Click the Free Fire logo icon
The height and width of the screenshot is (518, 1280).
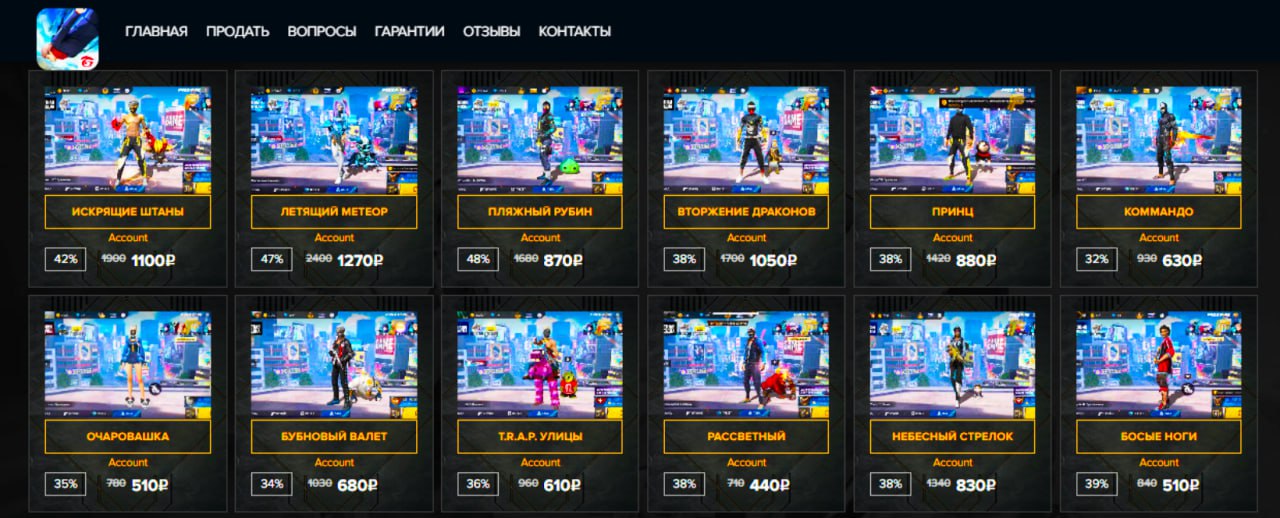(x=68, y=38)
